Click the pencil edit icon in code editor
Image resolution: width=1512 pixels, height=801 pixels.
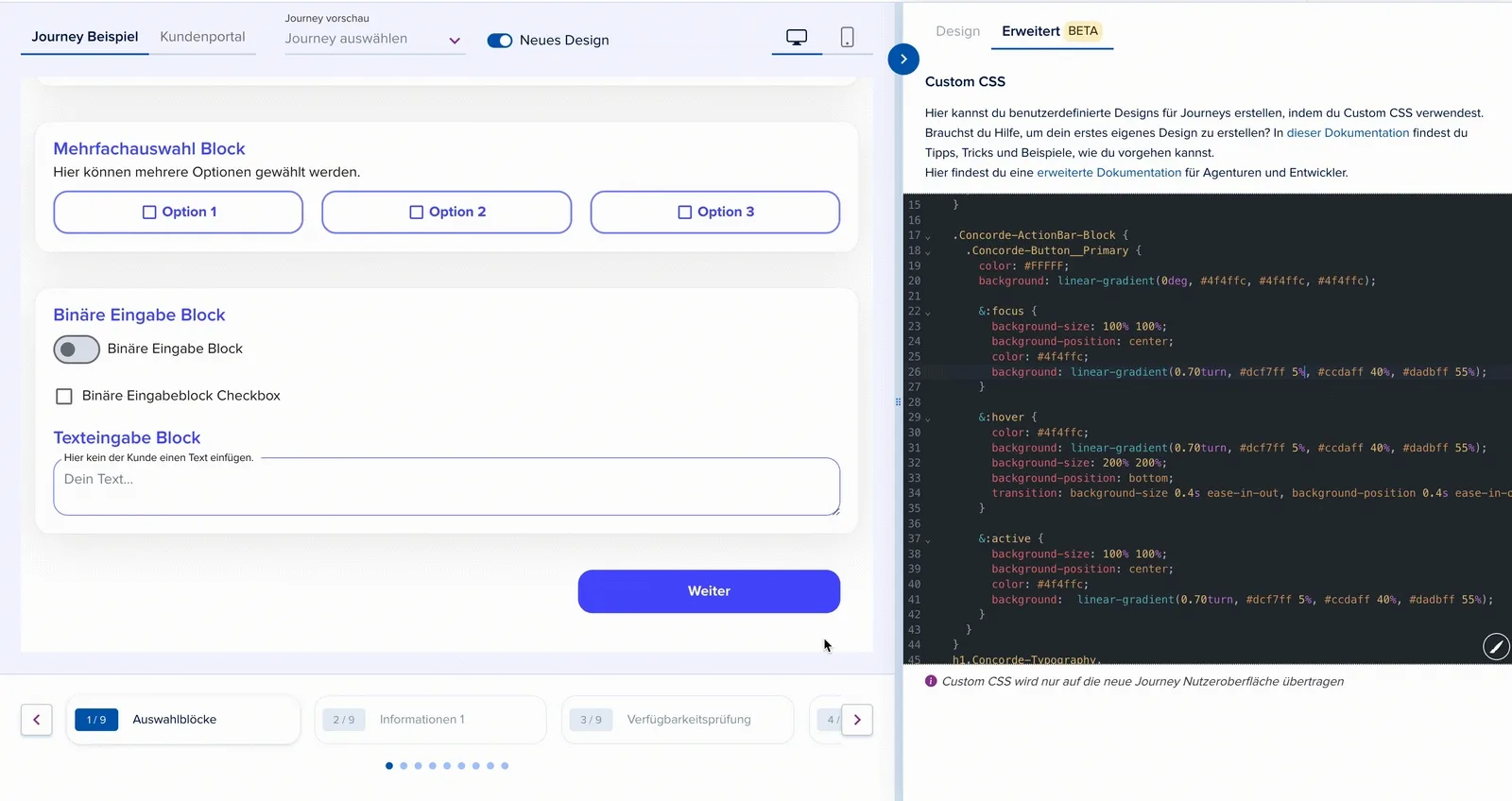[x=1496, y=646]
